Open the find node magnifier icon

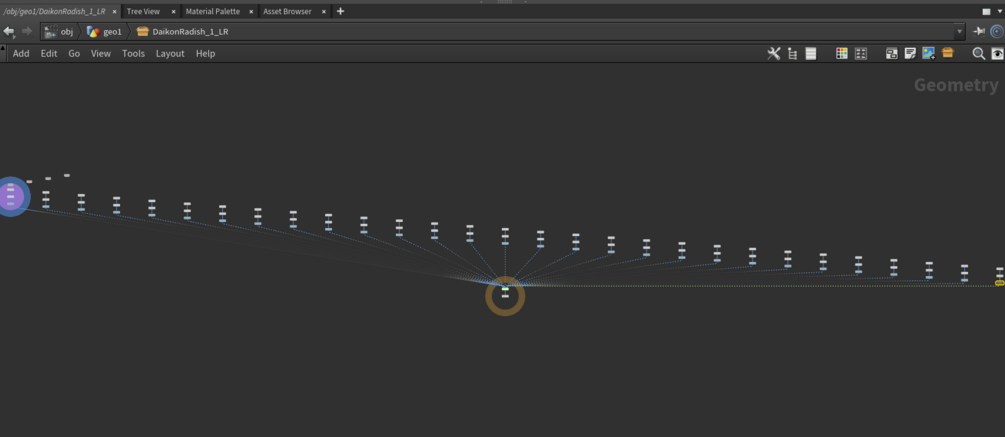tap(979, 54)
